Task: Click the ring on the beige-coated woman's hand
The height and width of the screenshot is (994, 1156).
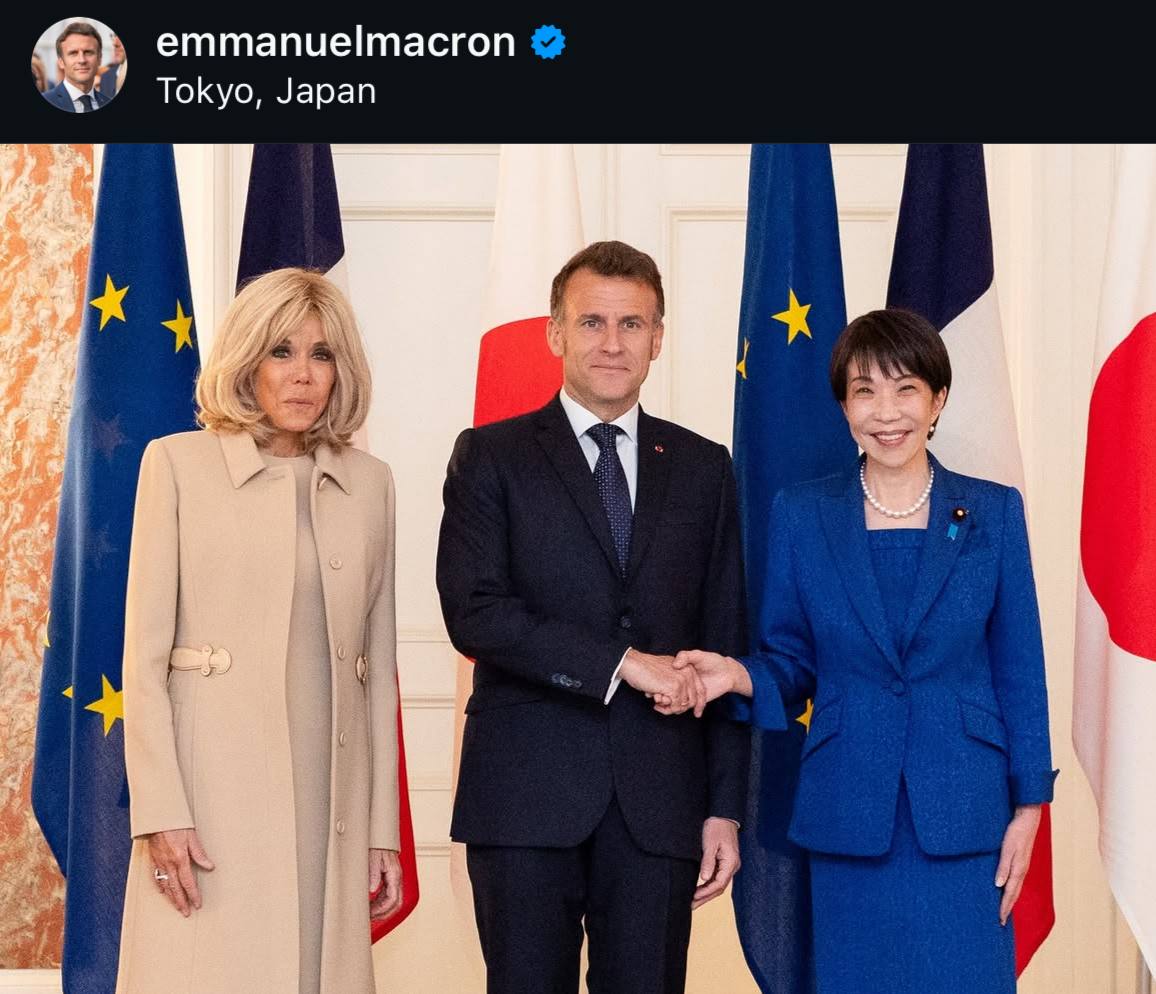Action: 160,875
